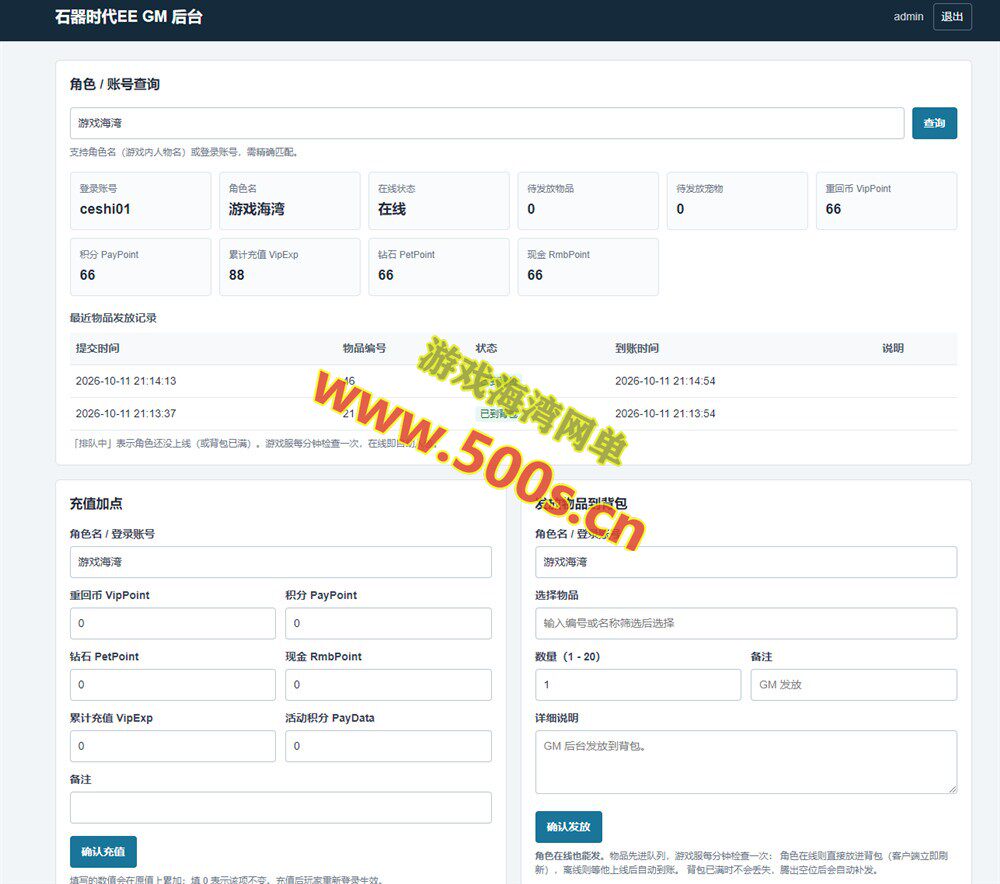Click the 物品编号 column header
Viewport: 1000px width, 884px height.
[x=364, y=348]
